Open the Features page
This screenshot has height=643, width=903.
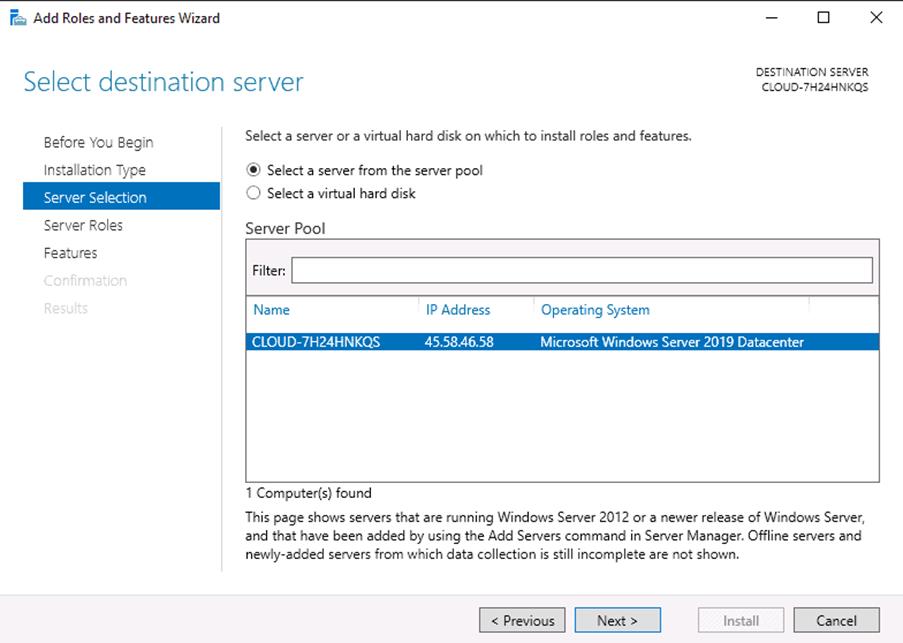pyautogui.click(x=70, y=253)
